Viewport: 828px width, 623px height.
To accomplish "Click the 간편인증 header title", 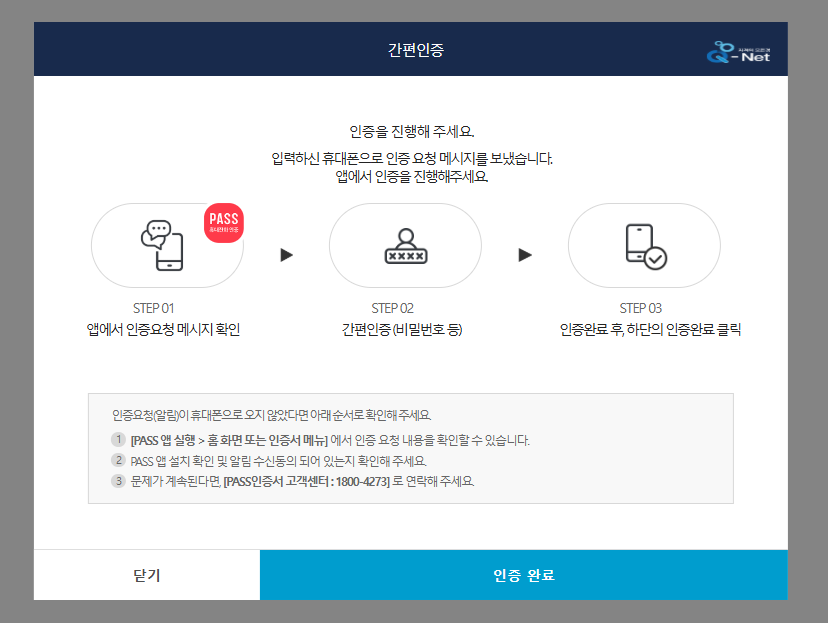I will (416, 50).
